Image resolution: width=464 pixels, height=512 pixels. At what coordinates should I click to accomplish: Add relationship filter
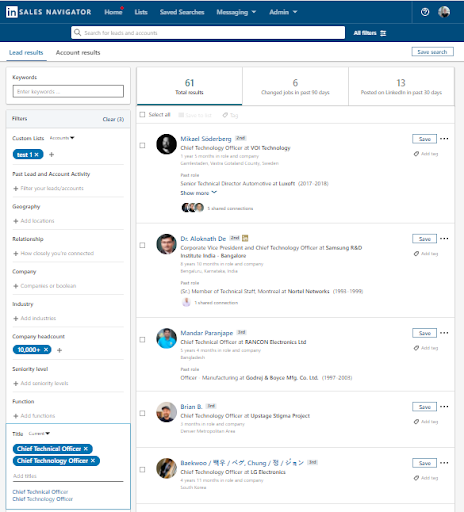[53, 253]
